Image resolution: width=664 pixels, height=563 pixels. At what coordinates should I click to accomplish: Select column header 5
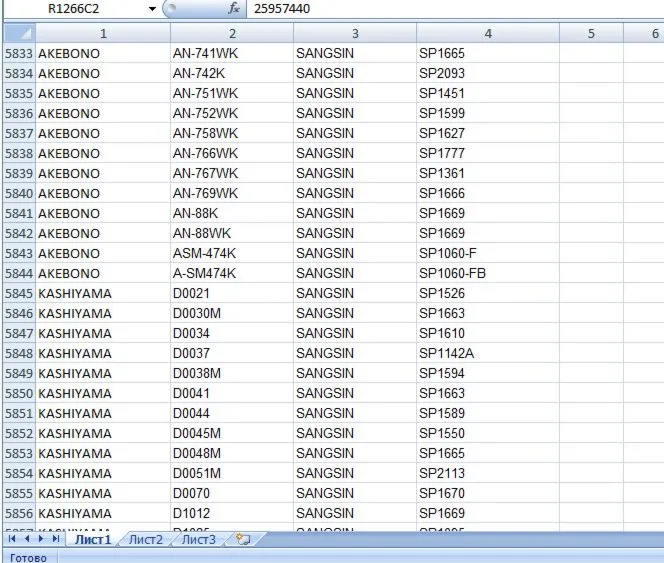(591, 33)
